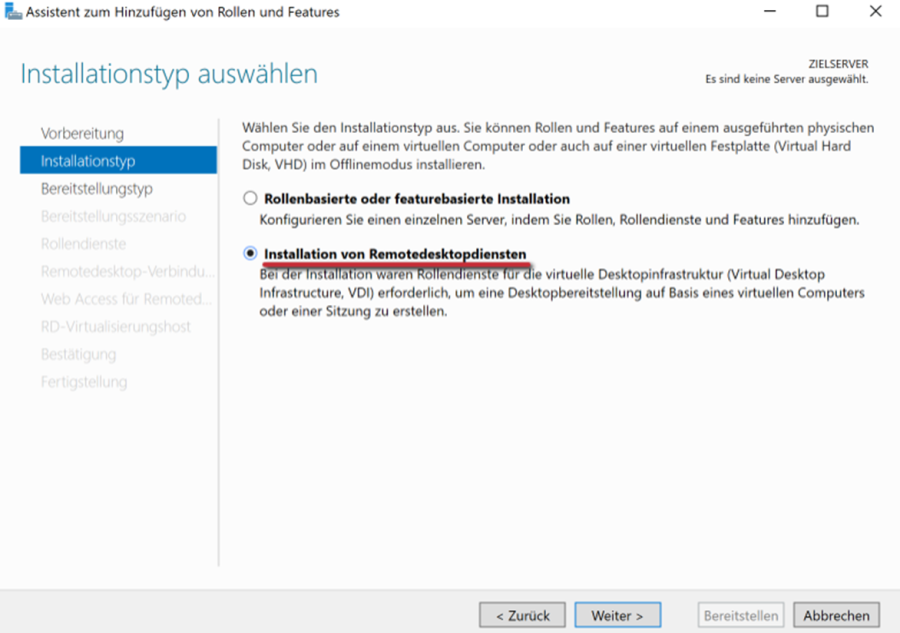Image resolution: width=900 pixels, height=633 pixels.
Task: Go to the RD-Virtualisierungshost step
Action: click(x=115, y=327)
